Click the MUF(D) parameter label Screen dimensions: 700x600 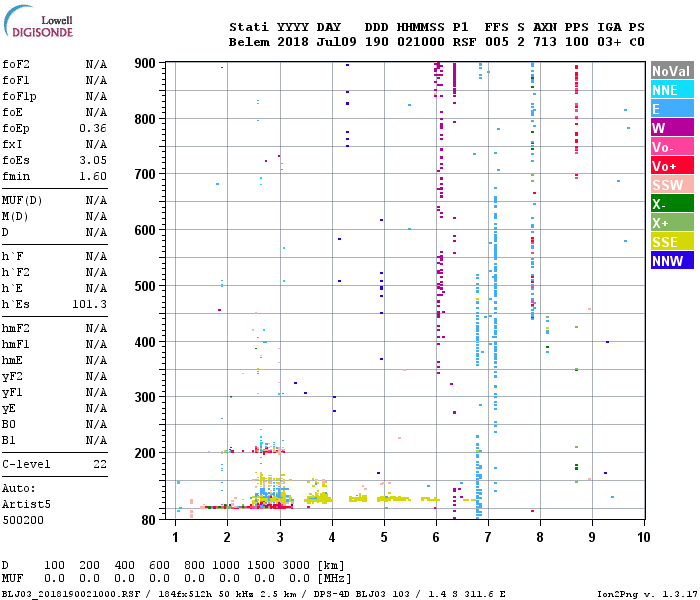coord(22,200)
